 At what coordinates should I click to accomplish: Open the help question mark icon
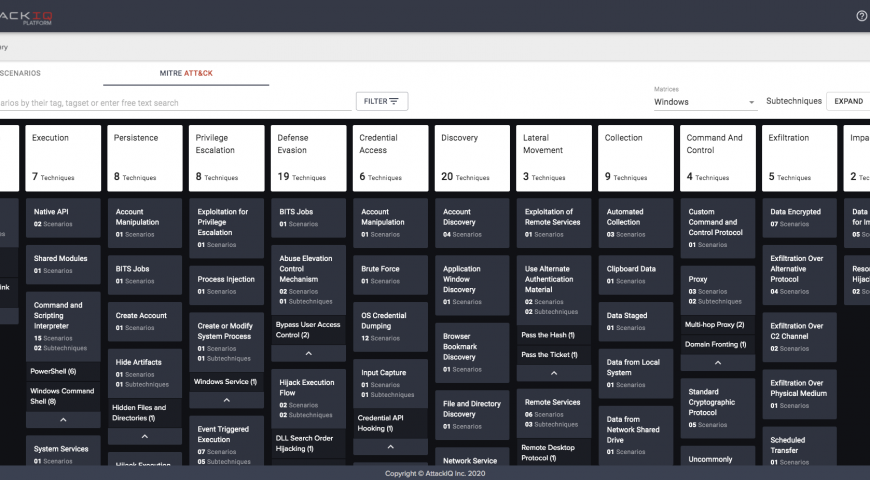pos(862,16)
